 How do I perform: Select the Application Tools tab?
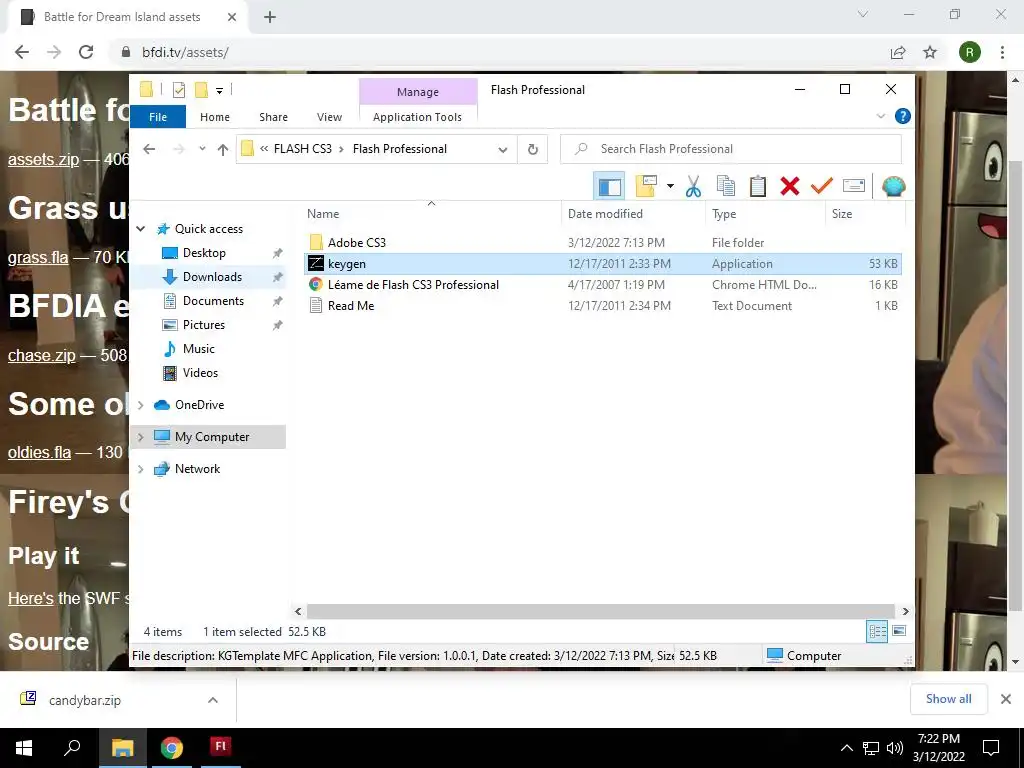coord(417,117)
